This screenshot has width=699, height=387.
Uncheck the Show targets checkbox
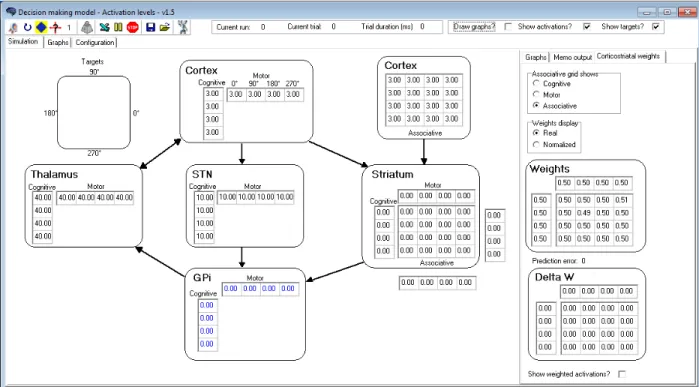pyautogui.click(x=655, y=27)
